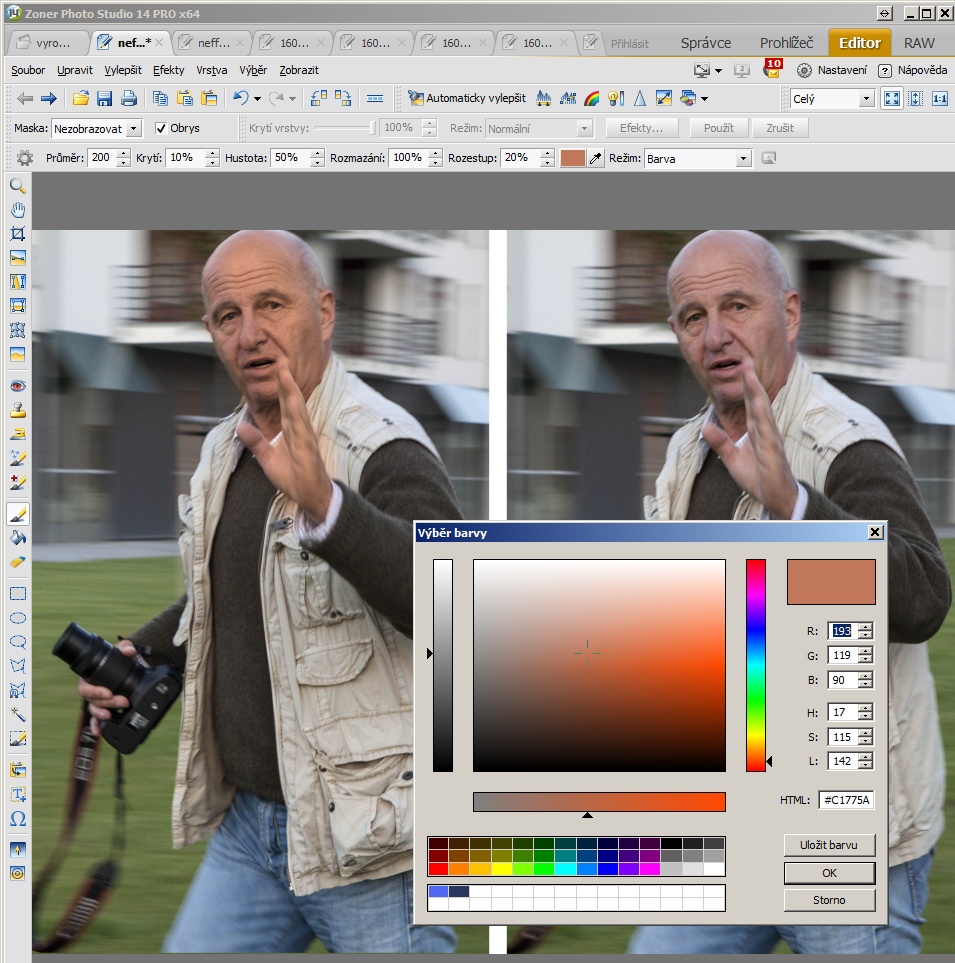Image resolution: width=955 pixels, height=963 pixels.
Task: Choose the red-eye removal tool
Action: (17, 386)
